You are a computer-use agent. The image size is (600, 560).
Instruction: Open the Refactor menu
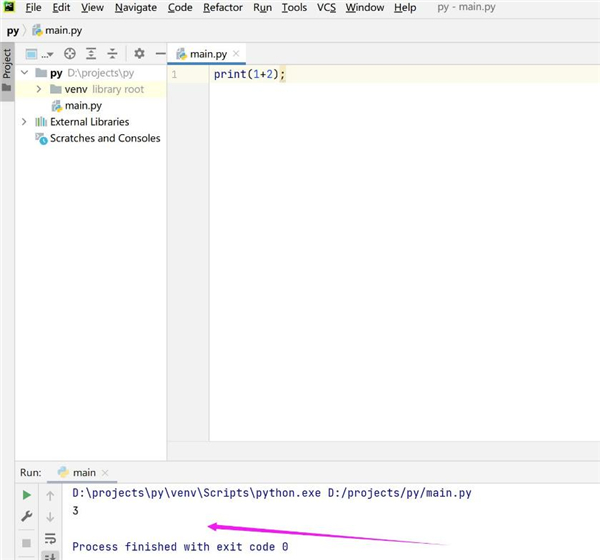tap(222, 8)
